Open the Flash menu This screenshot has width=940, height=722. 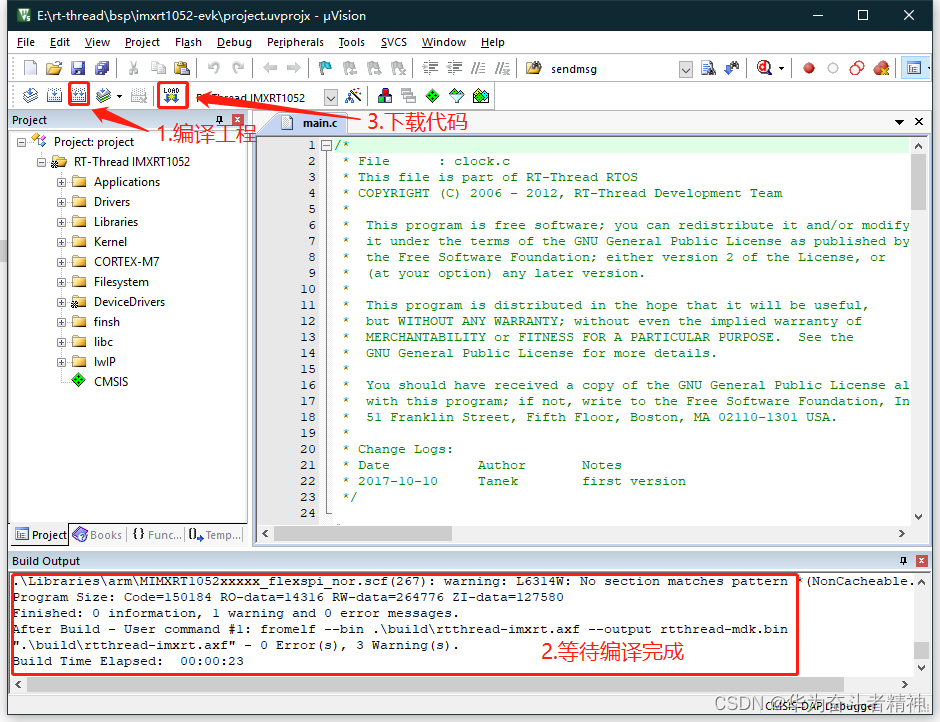188,42
